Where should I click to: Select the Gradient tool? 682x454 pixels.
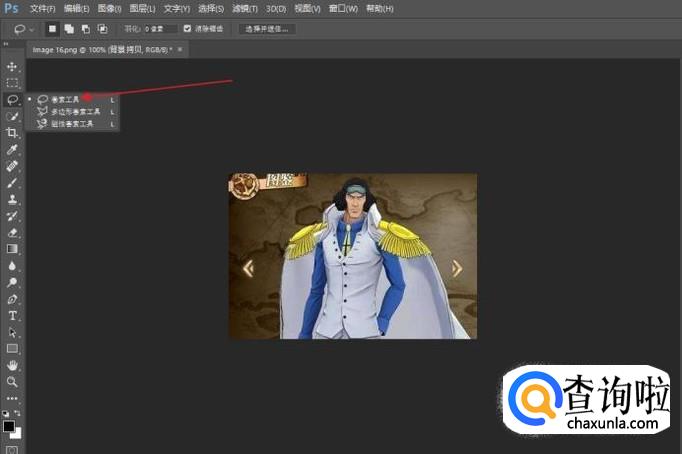point(12,249)
